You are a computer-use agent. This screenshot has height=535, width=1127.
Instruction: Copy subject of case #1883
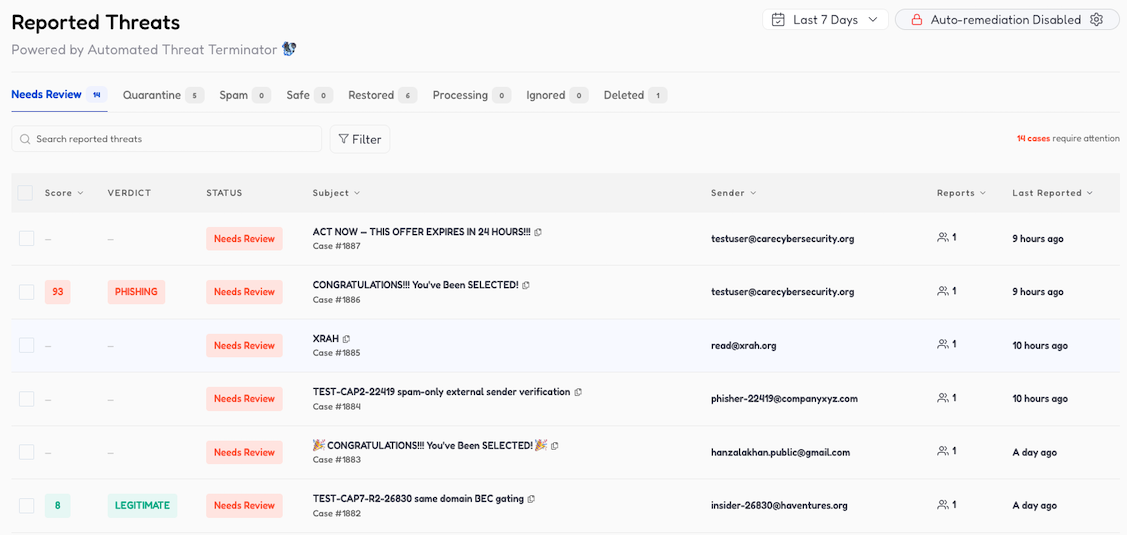tap(555, 446)
